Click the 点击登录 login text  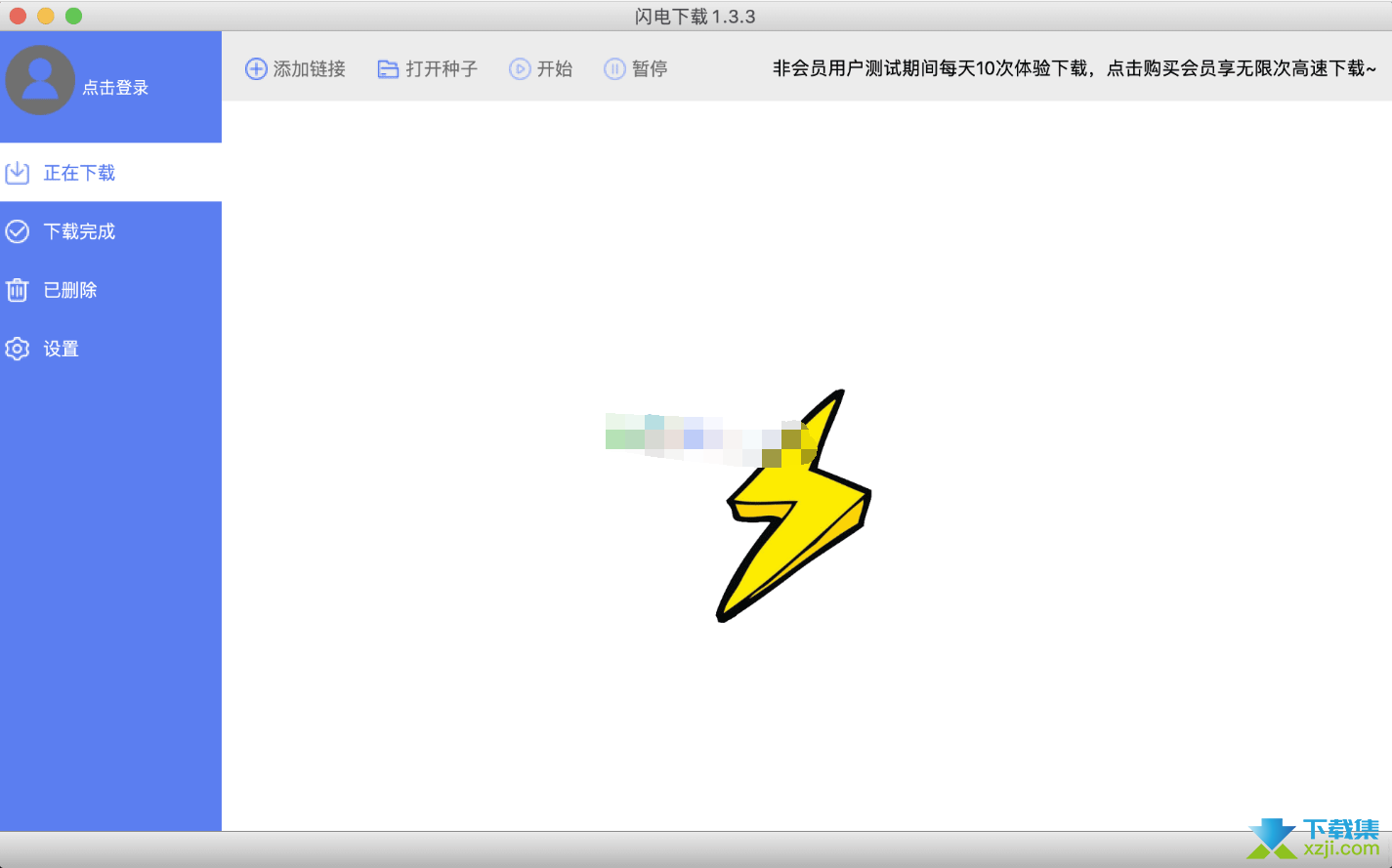115,88
